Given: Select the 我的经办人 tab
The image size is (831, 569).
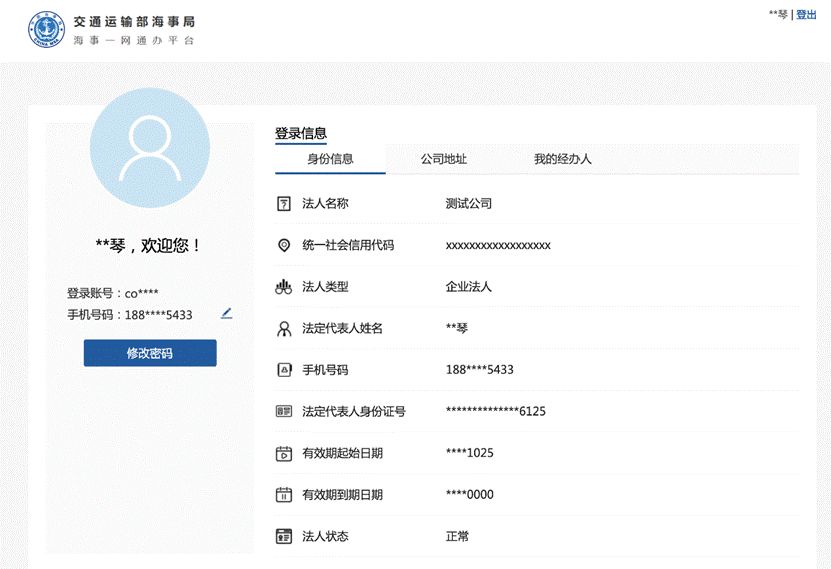Looking at the screenshot, I should (x=562, y=159).
